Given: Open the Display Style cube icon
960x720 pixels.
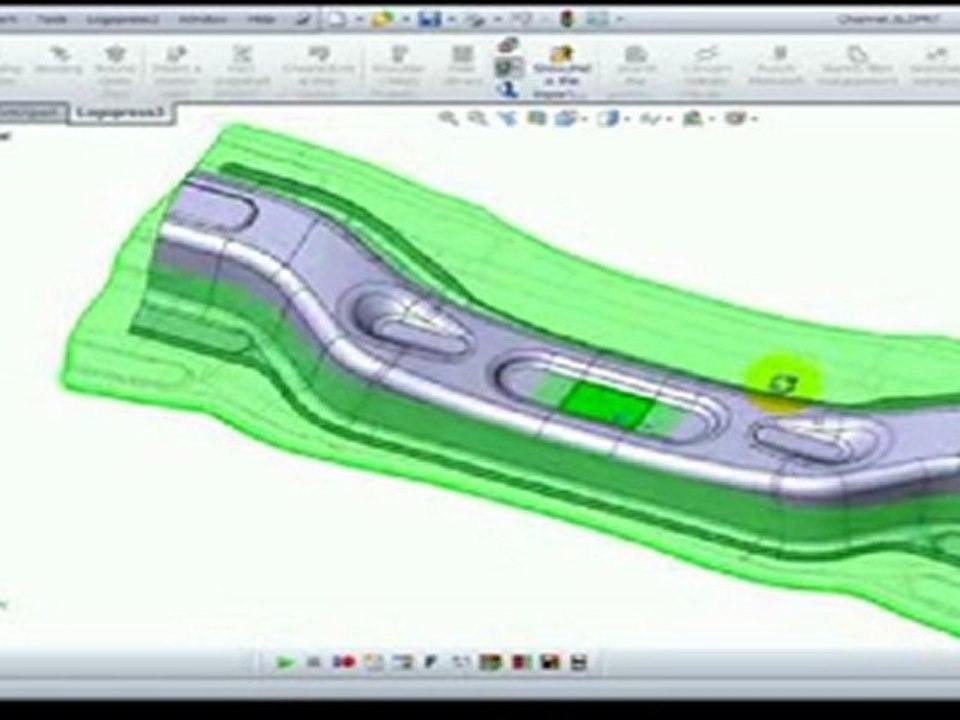Looking at the screenshot, I should point(609,118).
